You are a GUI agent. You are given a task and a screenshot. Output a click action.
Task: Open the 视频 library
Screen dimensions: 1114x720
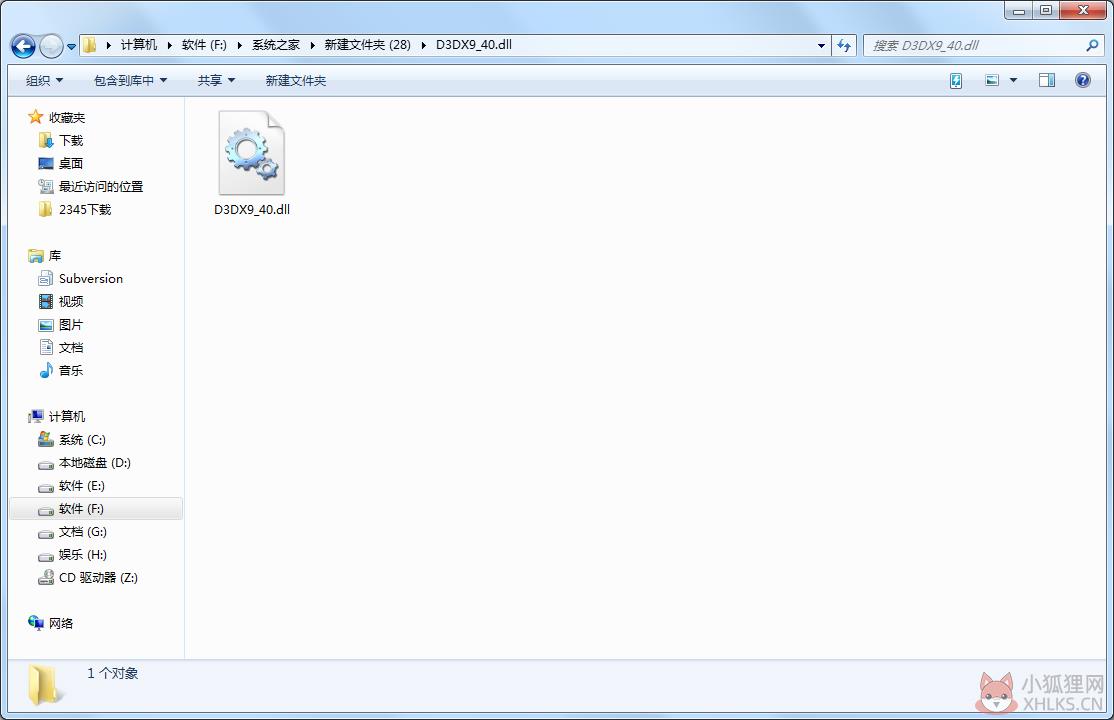click(x=71, y=301)
